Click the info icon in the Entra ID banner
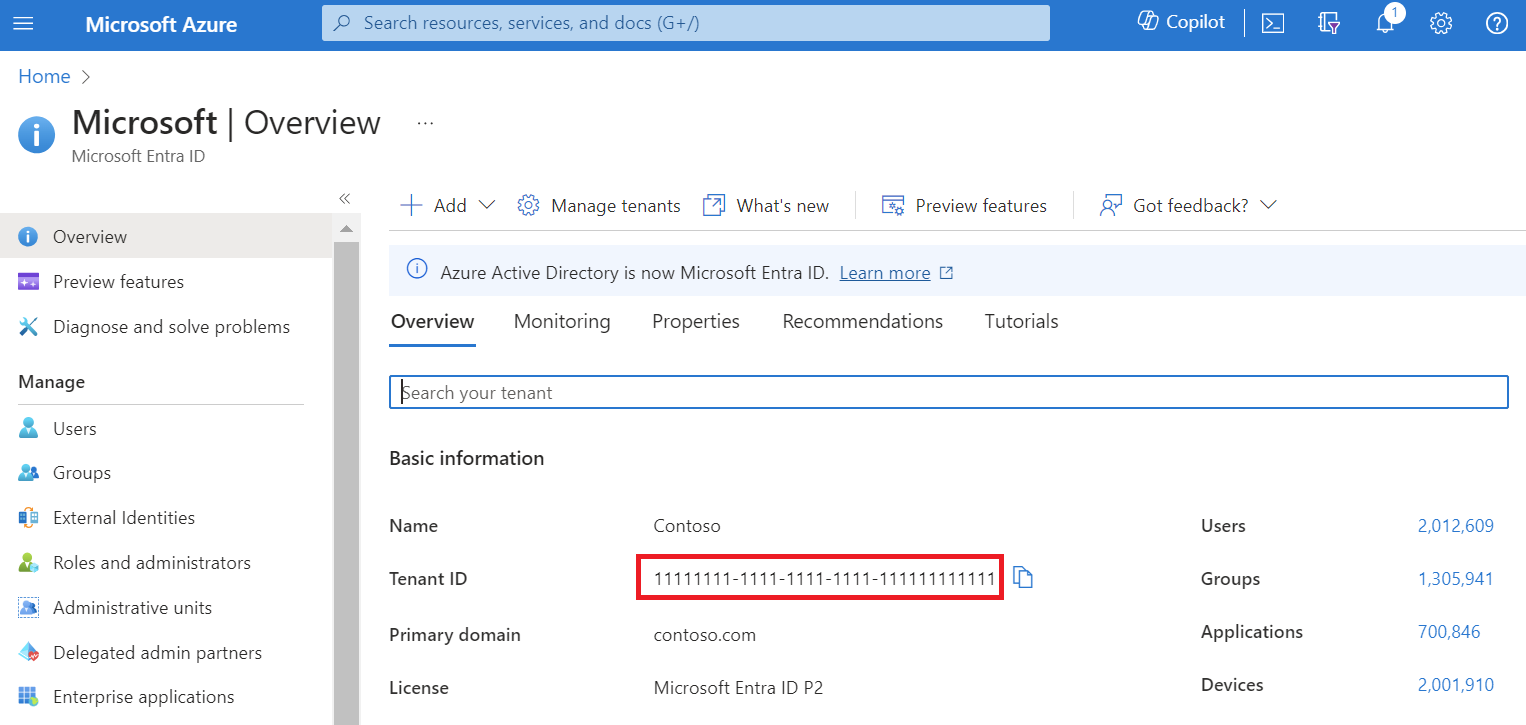The image size is (1526, 725). [x=416, y=270]
